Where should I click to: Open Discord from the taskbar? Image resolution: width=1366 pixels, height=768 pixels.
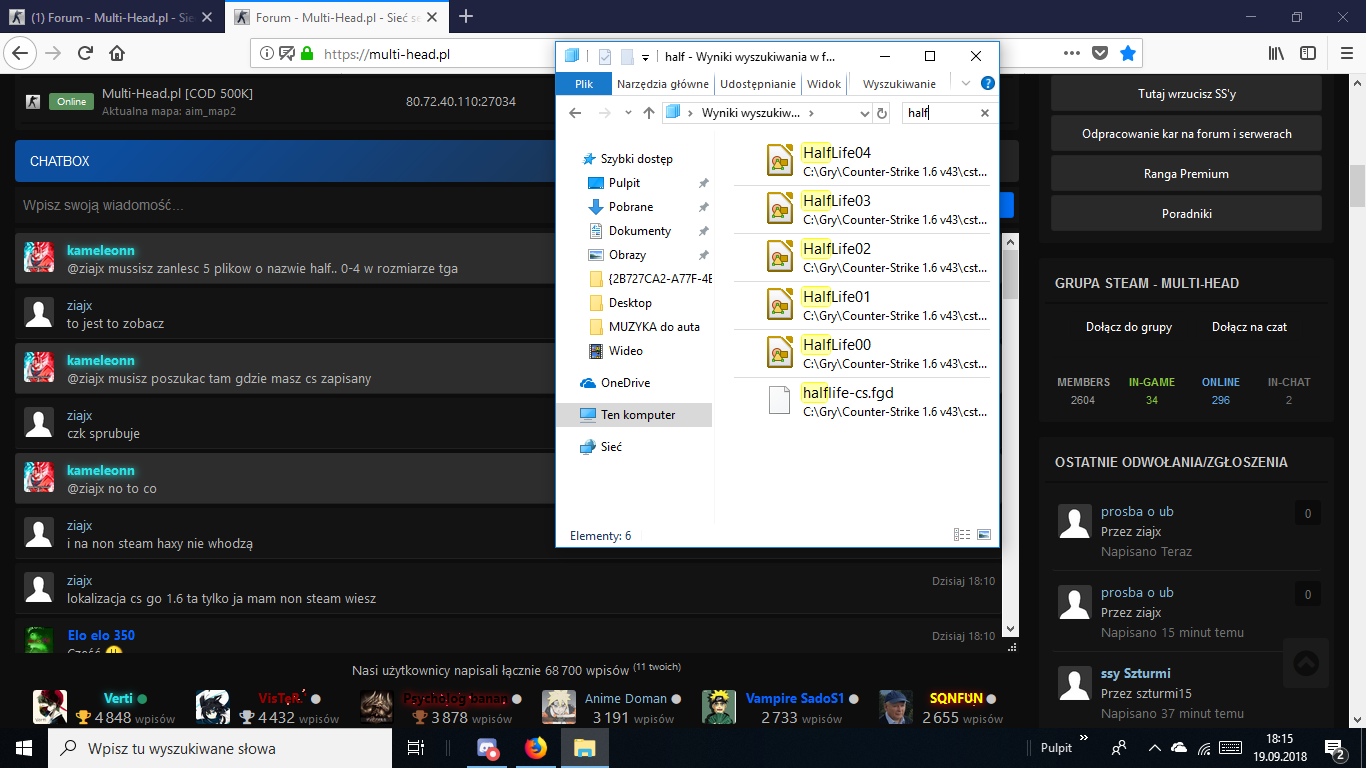pos(488,748)
